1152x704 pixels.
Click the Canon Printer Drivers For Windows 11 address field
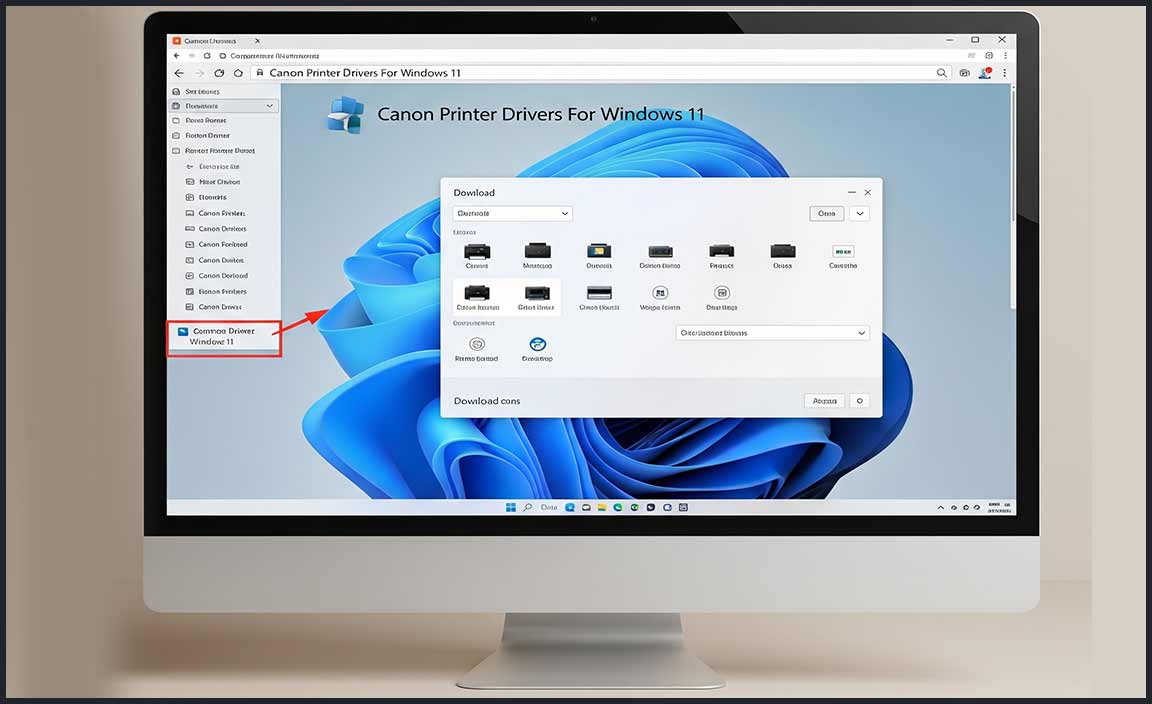tap(600, 73)
